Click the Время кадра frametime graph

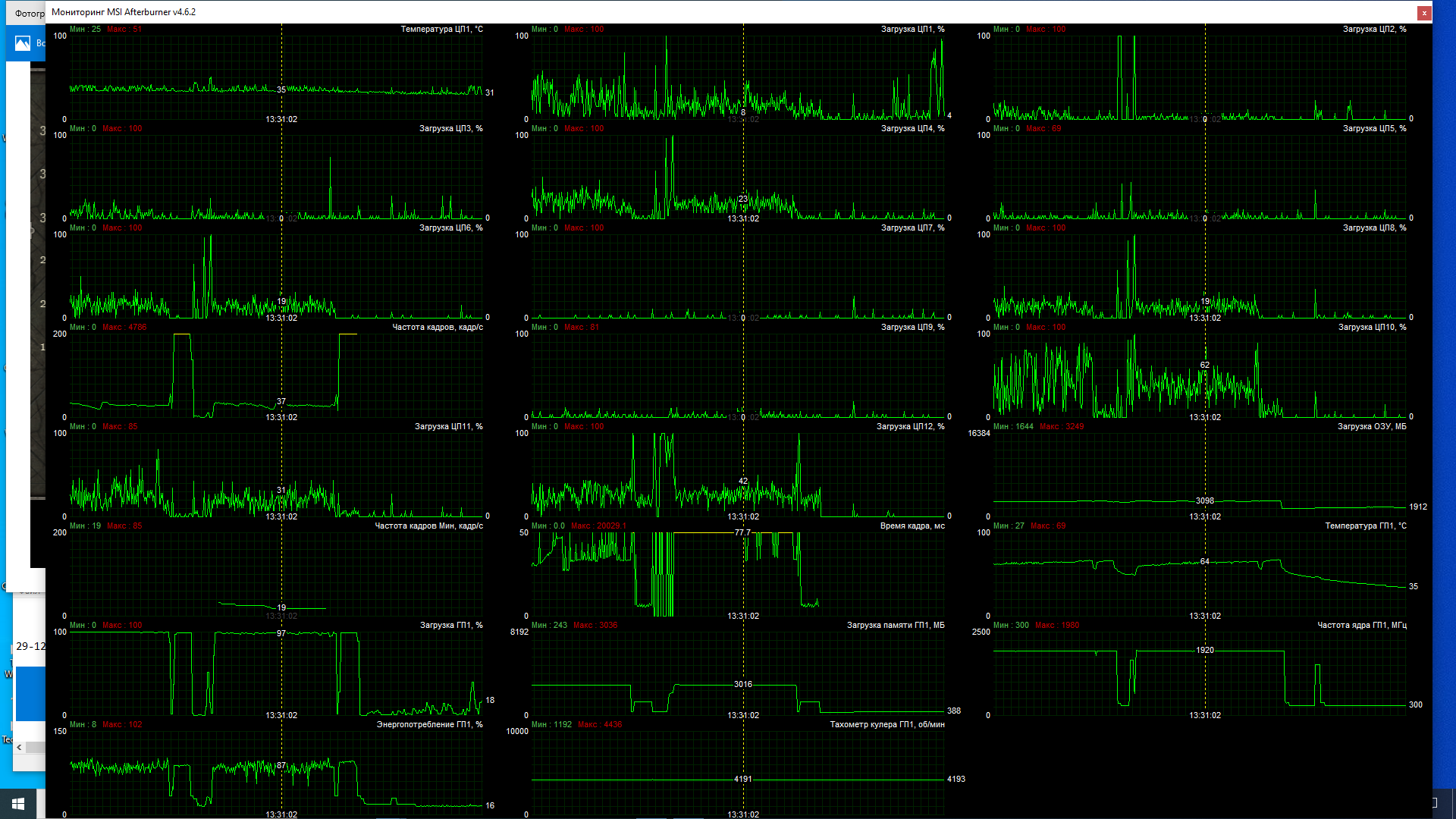(739, 574)
